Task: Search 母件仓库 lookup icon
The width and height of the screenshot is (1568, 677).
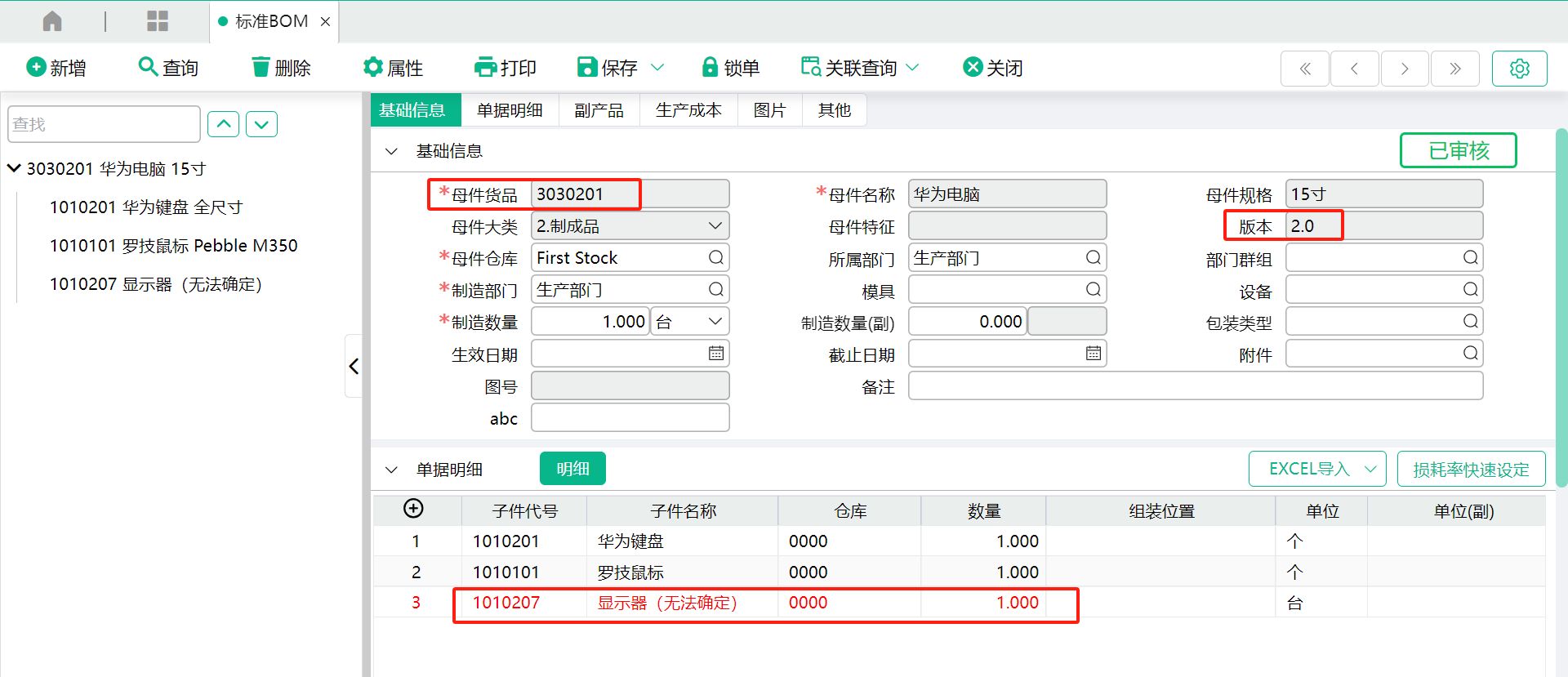Action: tap(716, 258)
